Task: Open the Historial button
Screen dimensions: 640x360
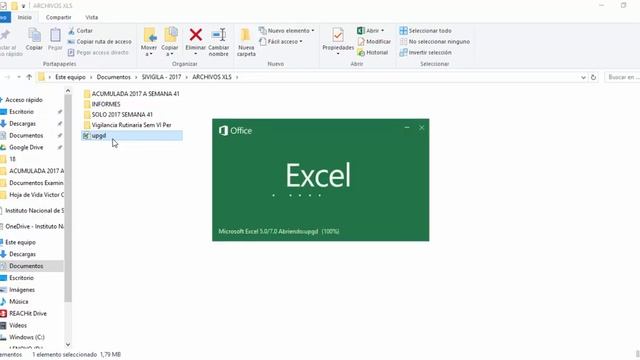Action: pyautogui.click(x=372, y=53)
